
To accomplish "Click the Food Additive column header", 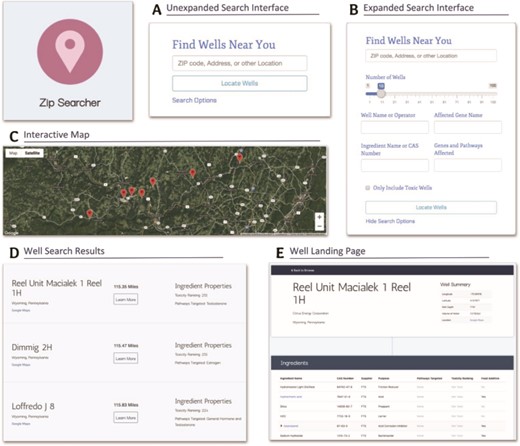I will click(491, 378).
